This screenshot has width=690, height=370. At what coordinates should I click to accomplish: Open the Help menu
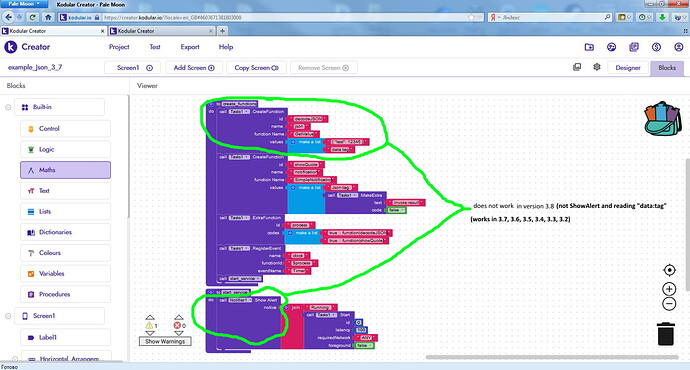click(226, 47)
